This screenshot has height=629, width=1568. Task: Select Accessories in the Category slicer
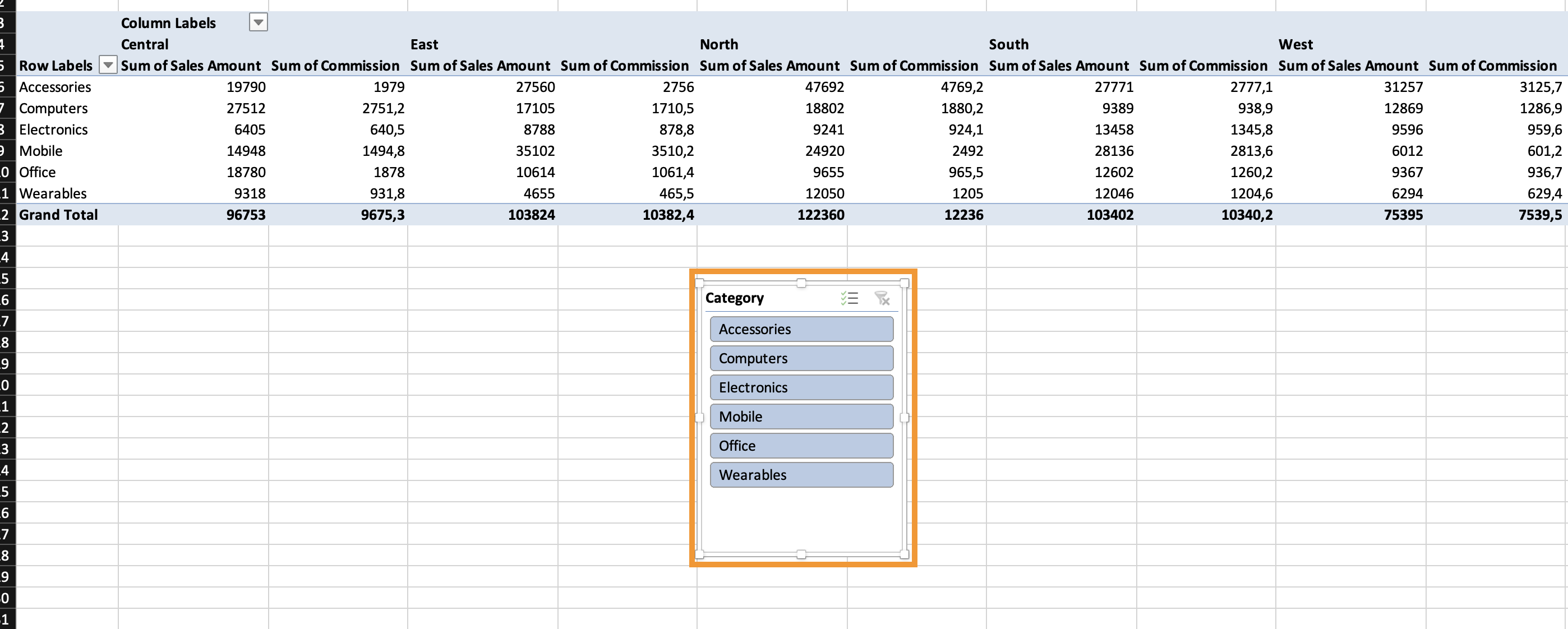point(801,329)
